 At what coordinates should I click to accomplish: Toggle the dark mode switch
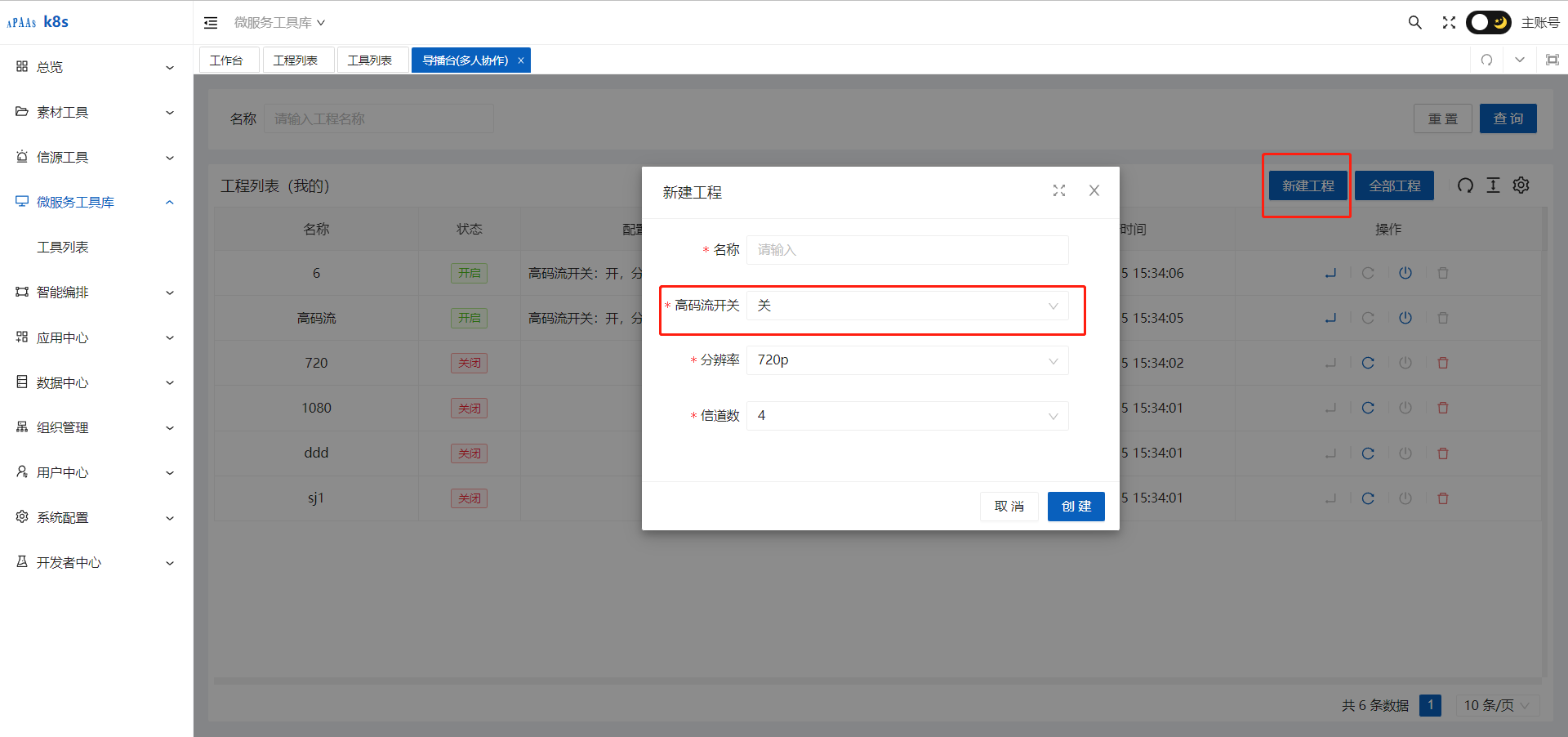[x=1488, y=23]
